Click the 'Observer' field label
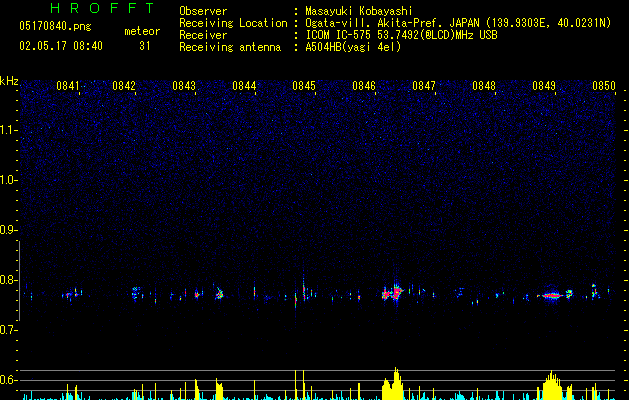Image resolution: width=629 pixels, height=400 pixels. click(203, 11)
